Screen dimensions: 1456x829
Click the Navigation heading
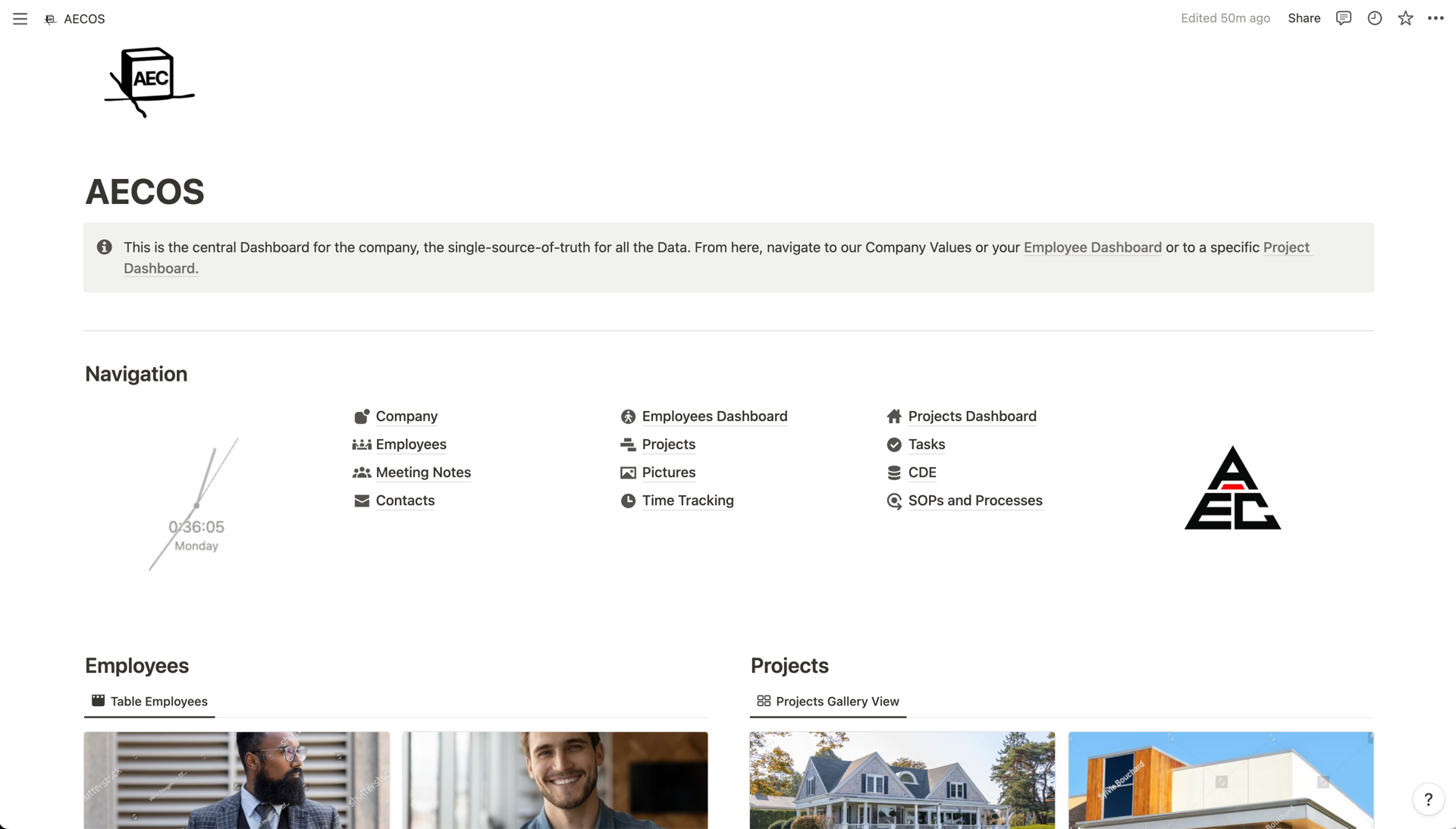136,374
